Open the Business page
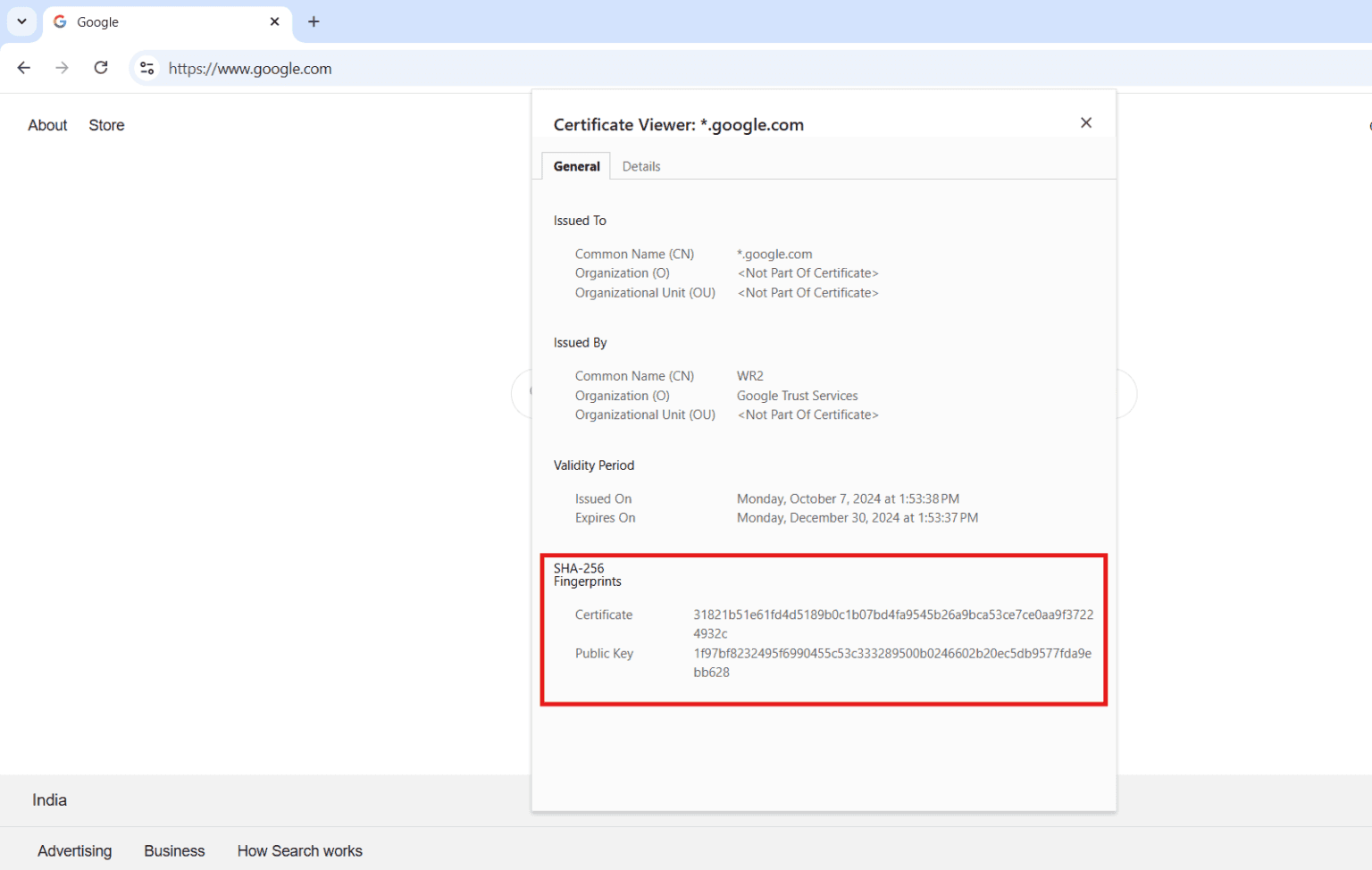1372x870 pixels. [174, 850]
